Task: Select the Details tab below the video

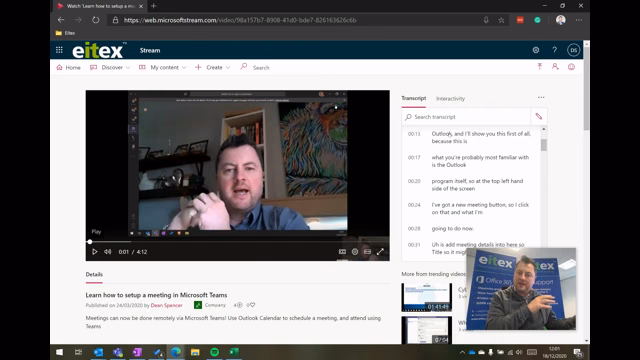Action: coord(94,274)
